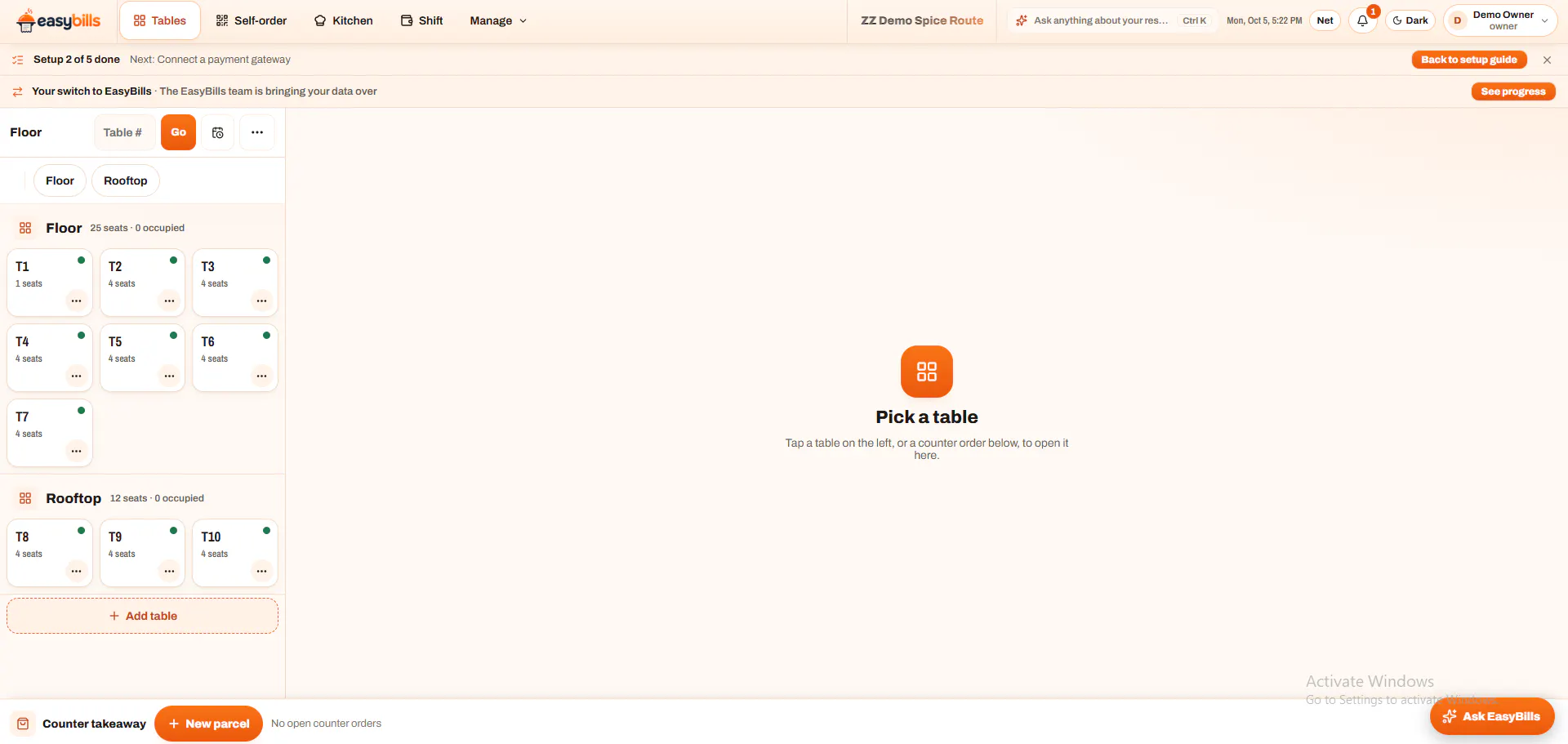Open the reservations calendar icon beside Go
The height and width of the screenshot is (744, 1568).
click(x=218, y=132)
